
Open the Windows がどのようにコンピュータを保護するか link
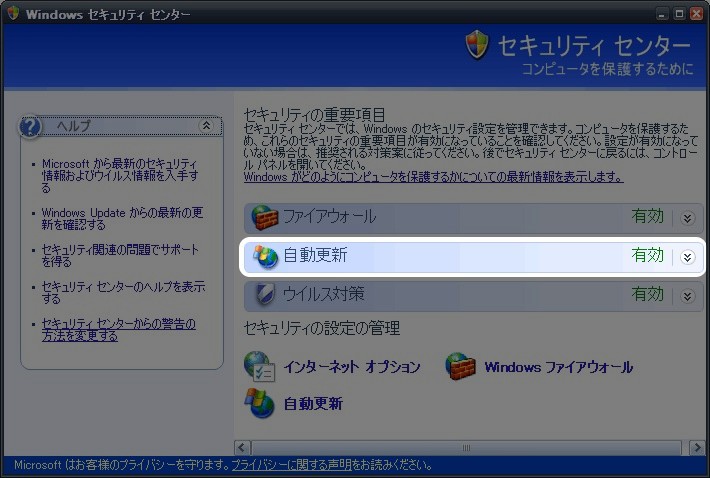(x=433, y=177)
